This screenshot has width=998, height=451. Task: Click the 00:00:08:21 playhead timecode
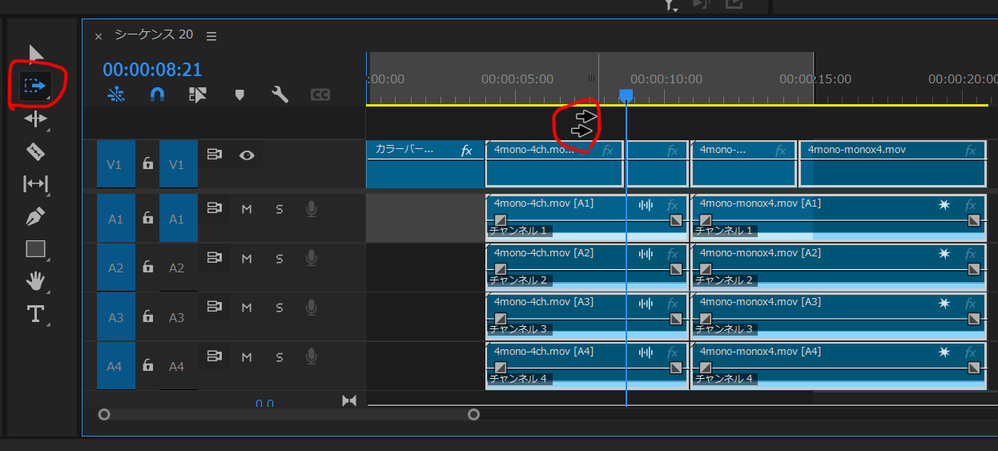click(152, 69)
